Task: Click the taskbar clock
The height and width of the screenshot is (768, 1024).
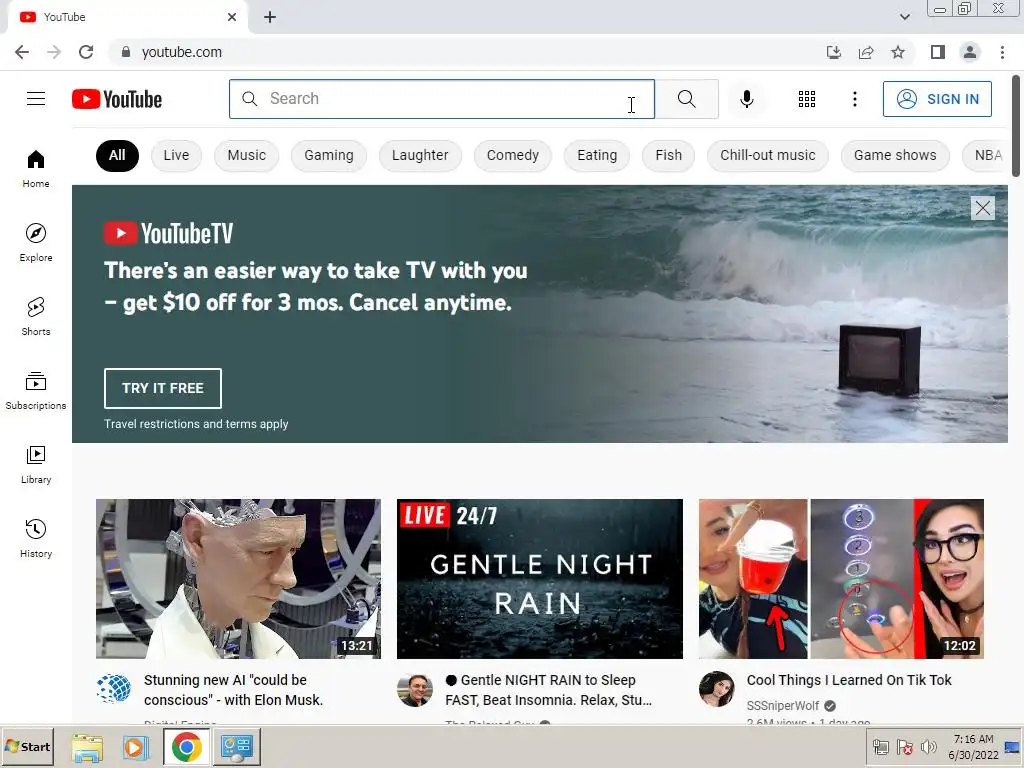Action: [x=973, y=747]
